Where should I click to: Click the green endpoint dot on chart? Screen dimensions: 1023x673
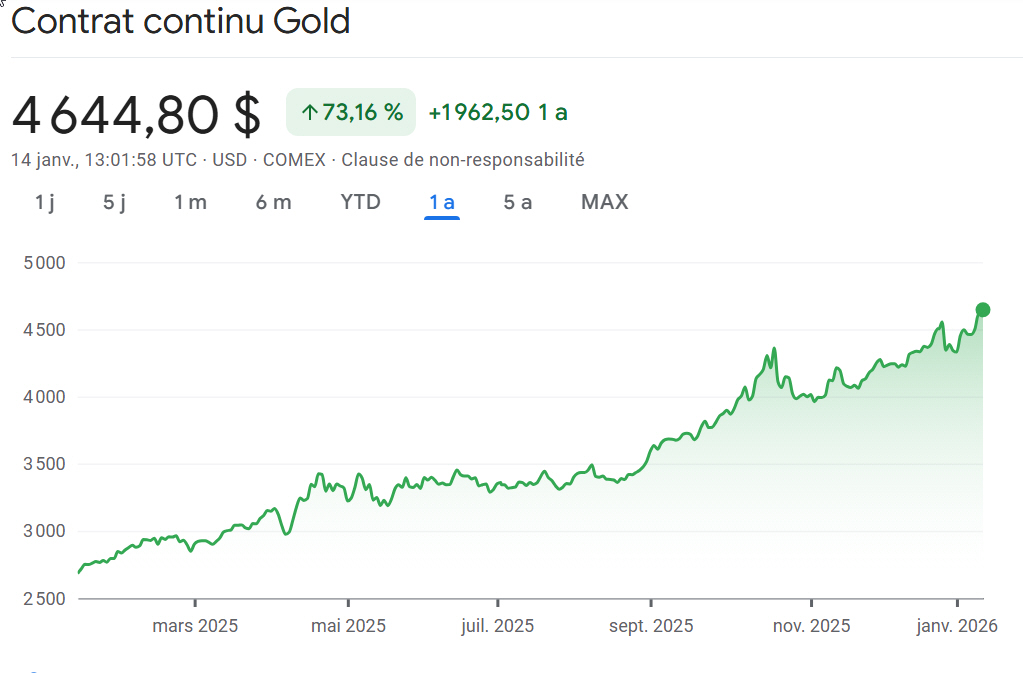click(x=982, y=309)
